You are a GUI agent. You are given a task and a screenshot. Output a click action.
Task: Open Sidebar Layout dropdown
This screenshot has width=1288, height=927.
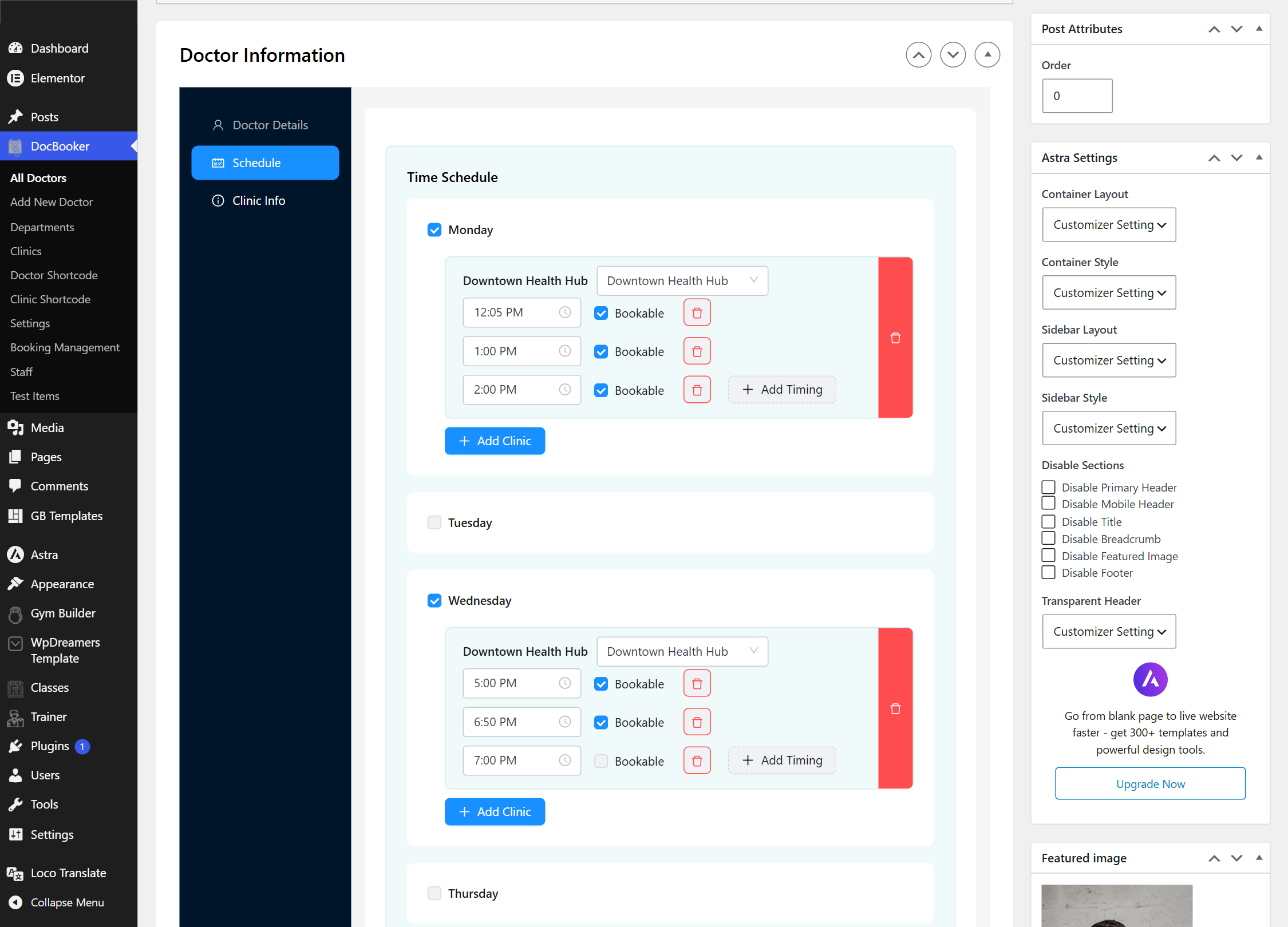[1109, 360]
